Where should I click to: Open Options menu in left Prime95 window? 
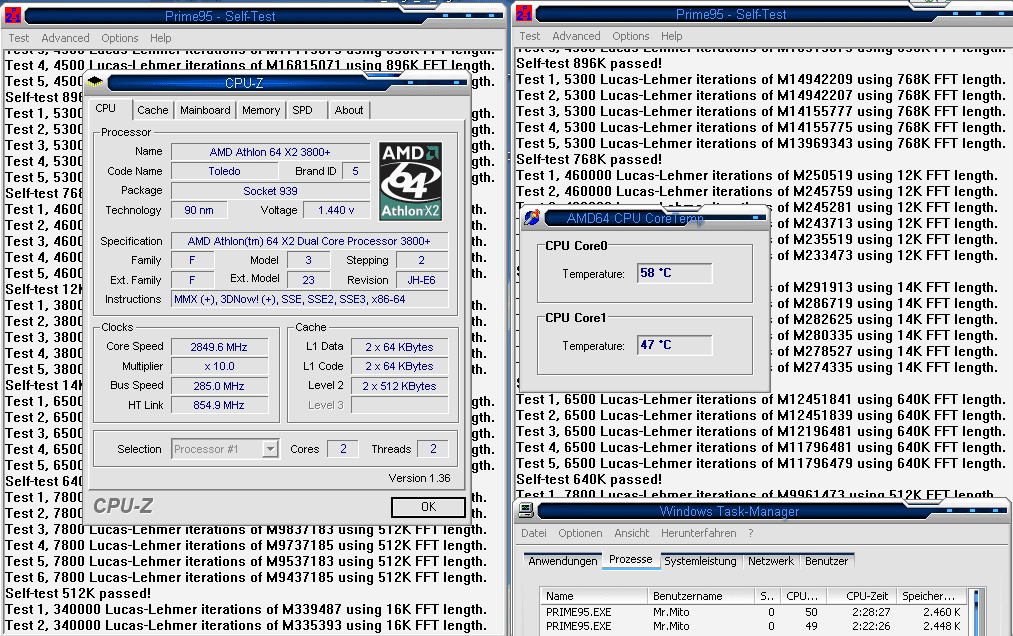[120, 38]
